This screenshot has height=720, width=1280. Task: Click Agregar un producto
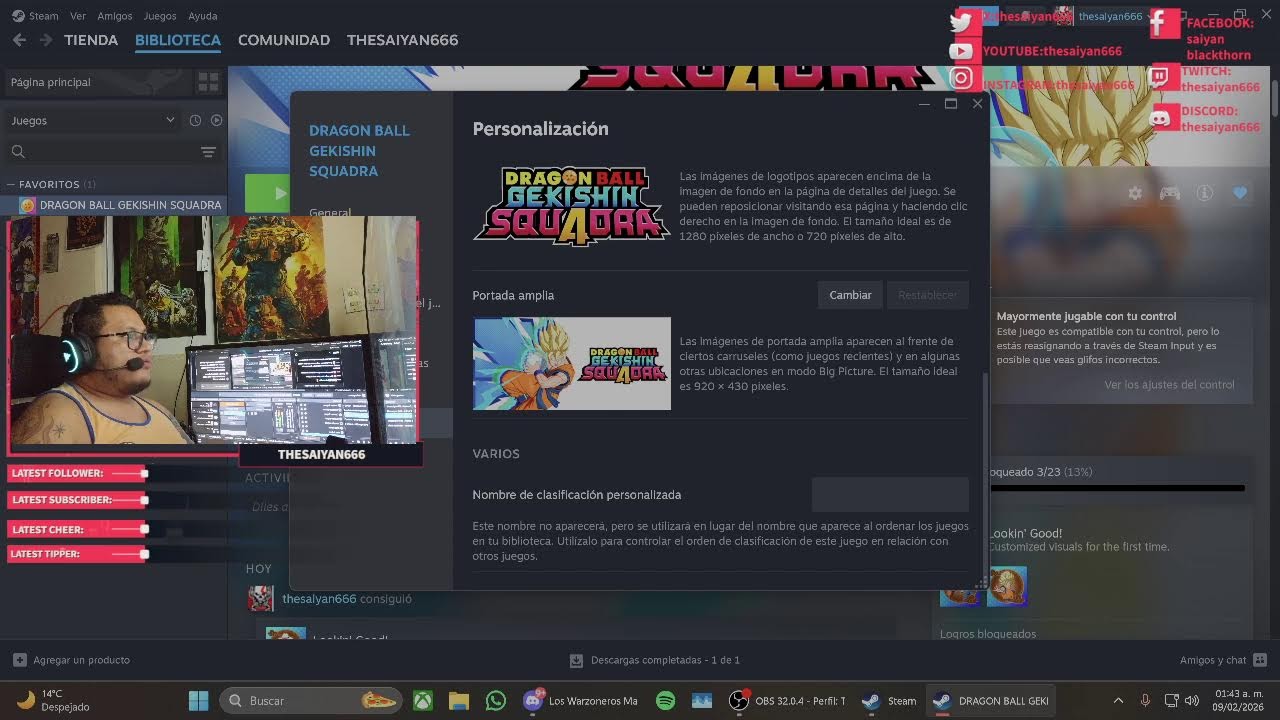(71, 660)
